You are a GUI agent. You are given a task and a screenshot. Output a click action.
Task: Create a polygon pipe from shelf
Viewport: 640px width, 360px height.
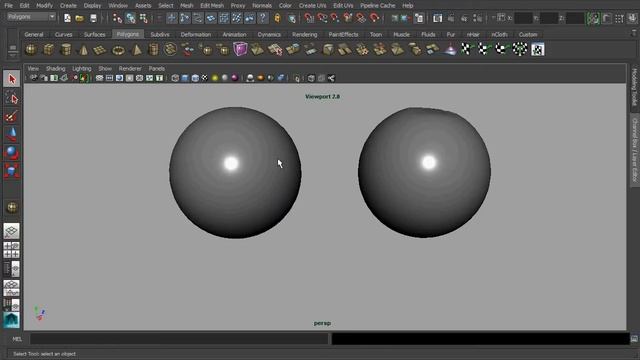click(153, 50)
